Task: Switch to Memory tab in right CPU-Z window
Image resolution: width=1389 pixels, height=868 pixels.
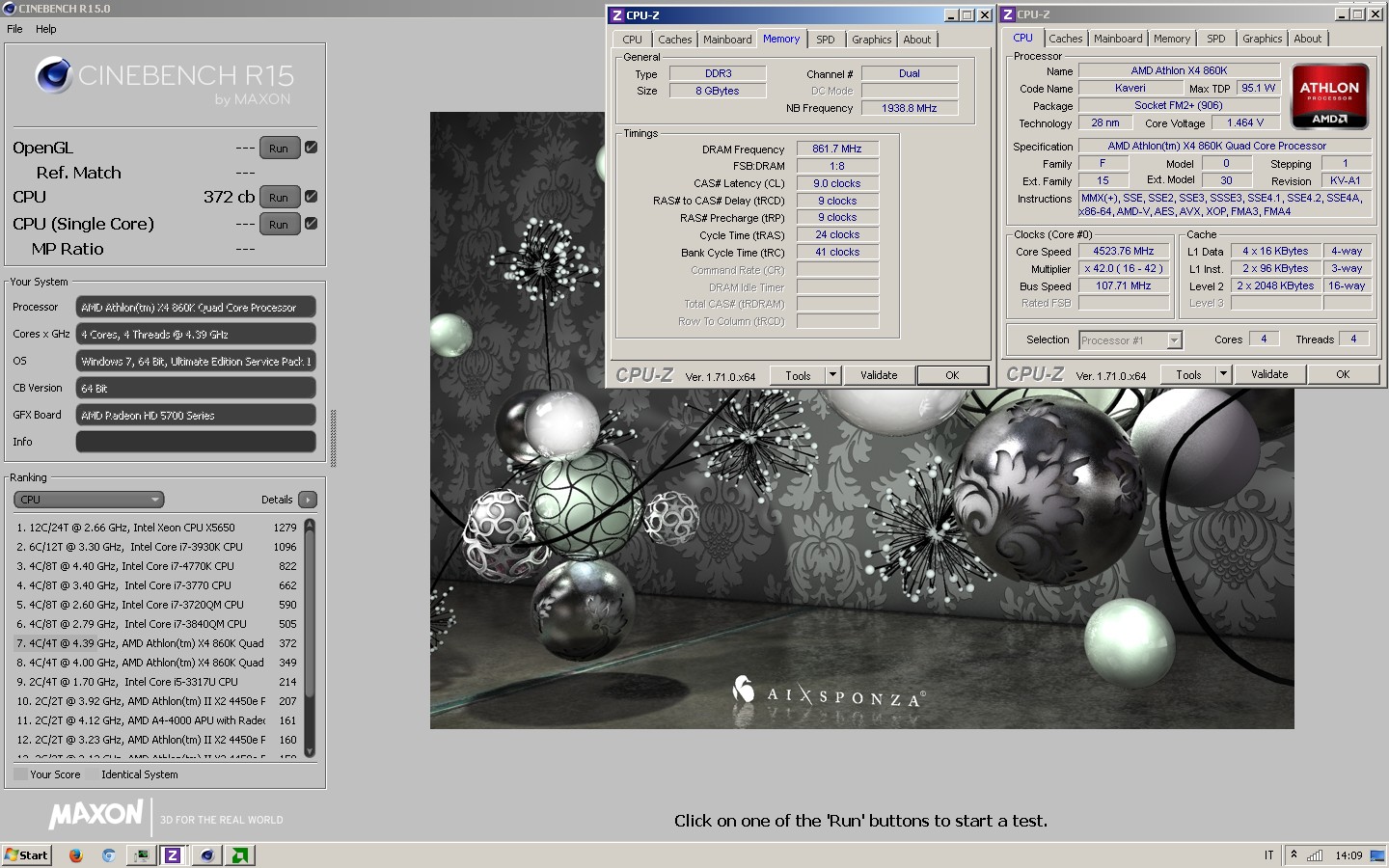Action: click(1172, 39)
